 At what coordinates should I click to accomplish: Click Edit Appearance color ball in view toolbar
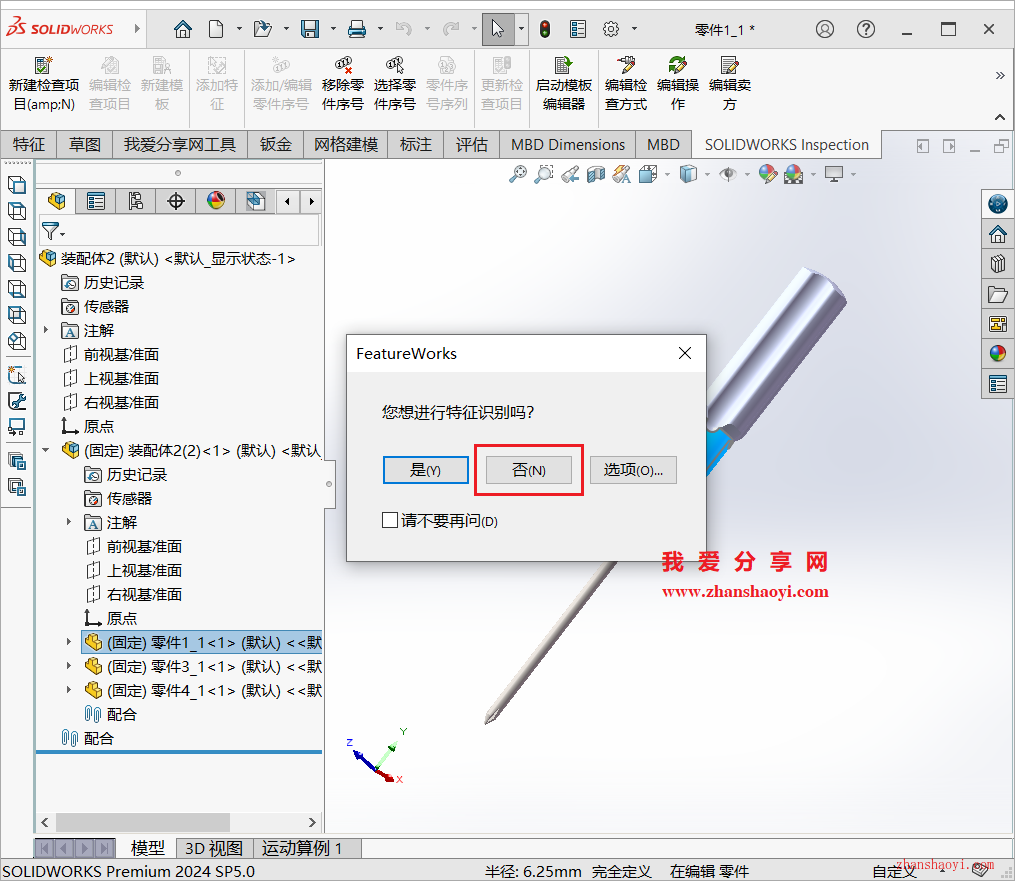768,174
